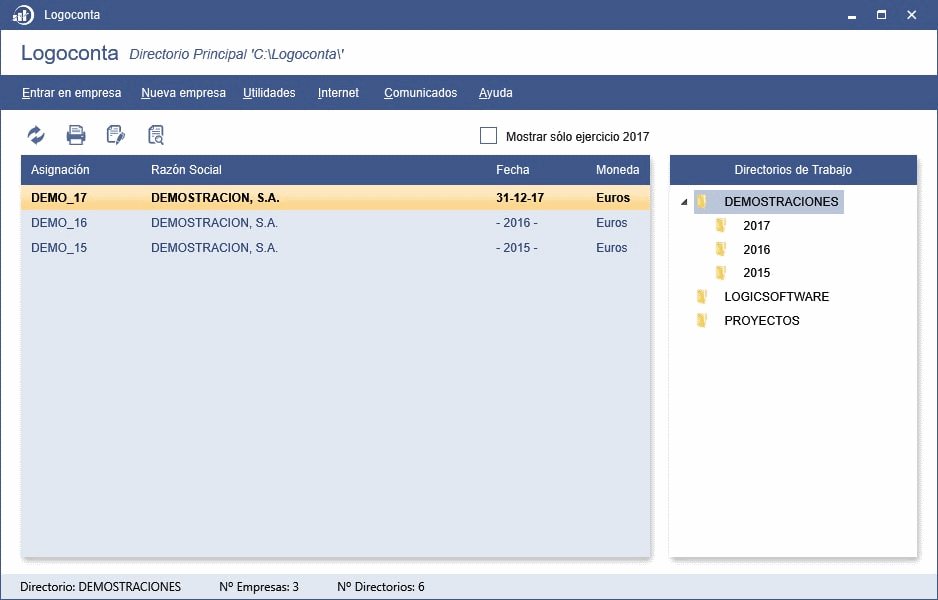The width and height of the screenshot is (938, 600).
Task: Collapse the DEMOSTRACIONES tree node arrow
Action: [x=684, y=203]
